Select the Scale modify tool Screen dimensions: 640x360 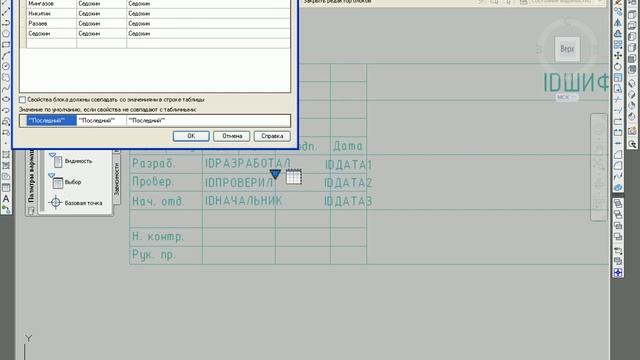pyautogui.click(x=618, y=78)
